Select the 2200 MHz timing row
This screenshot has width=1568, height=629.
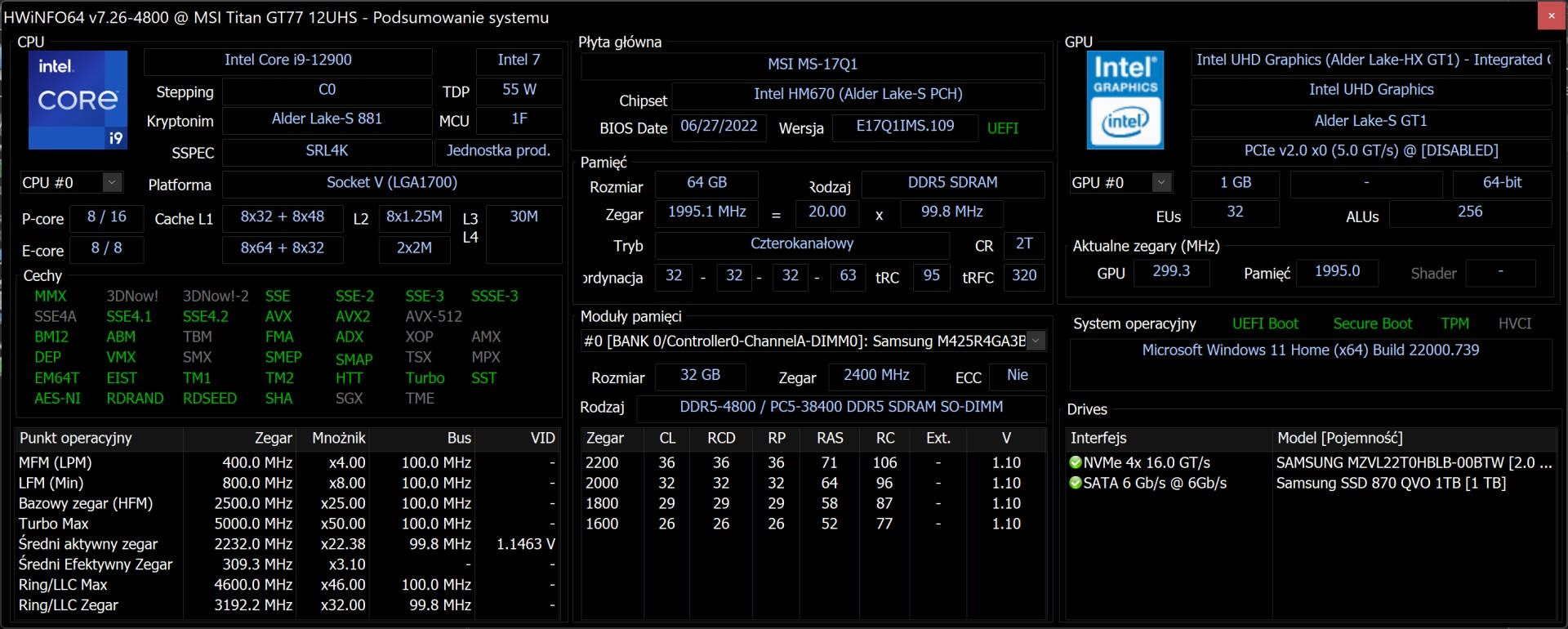pyautogui.click(x=813, y=463)
